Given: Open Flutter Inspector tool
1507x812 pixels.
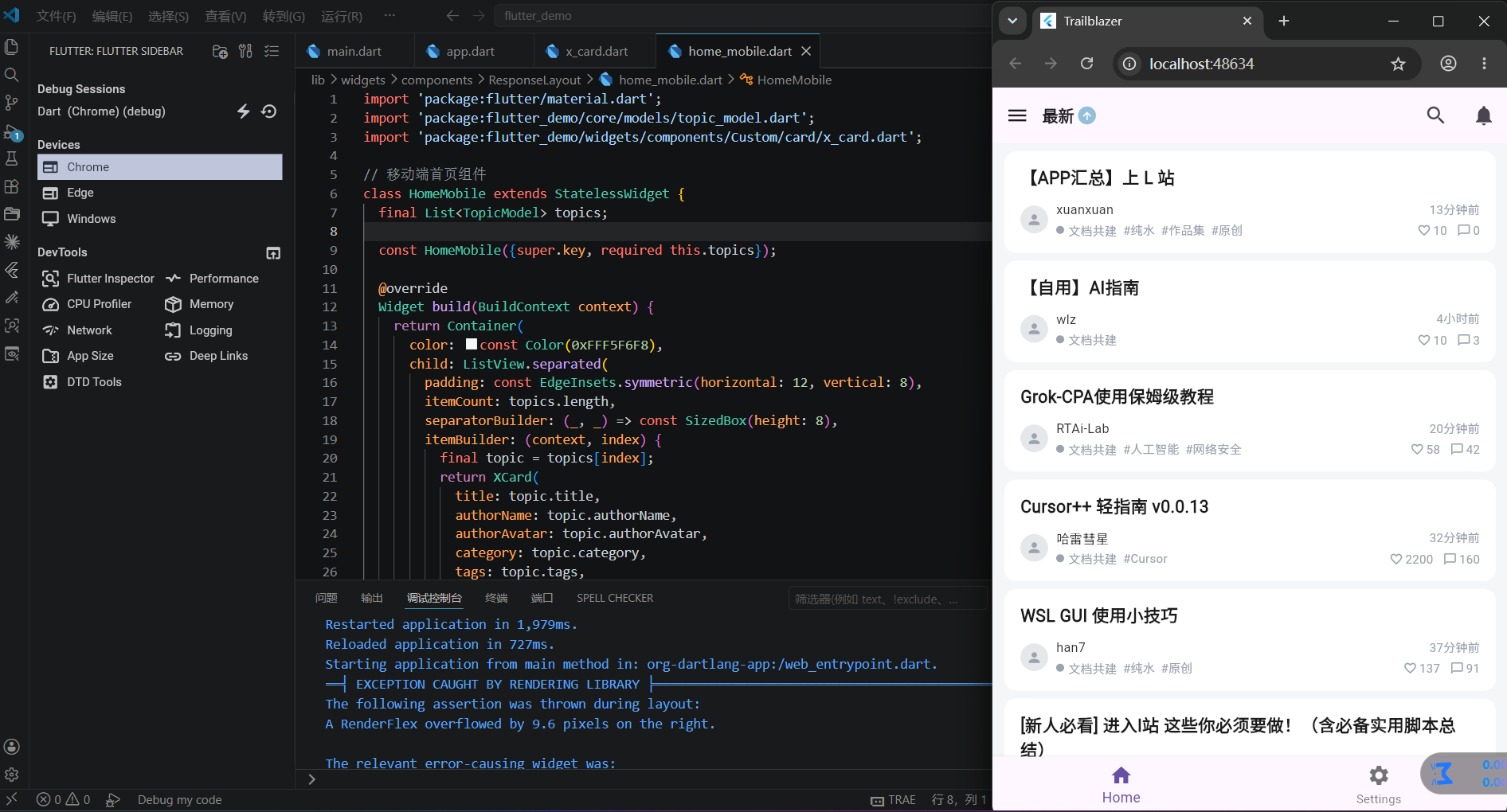Looking at the screenshot, I should point(98,279).
